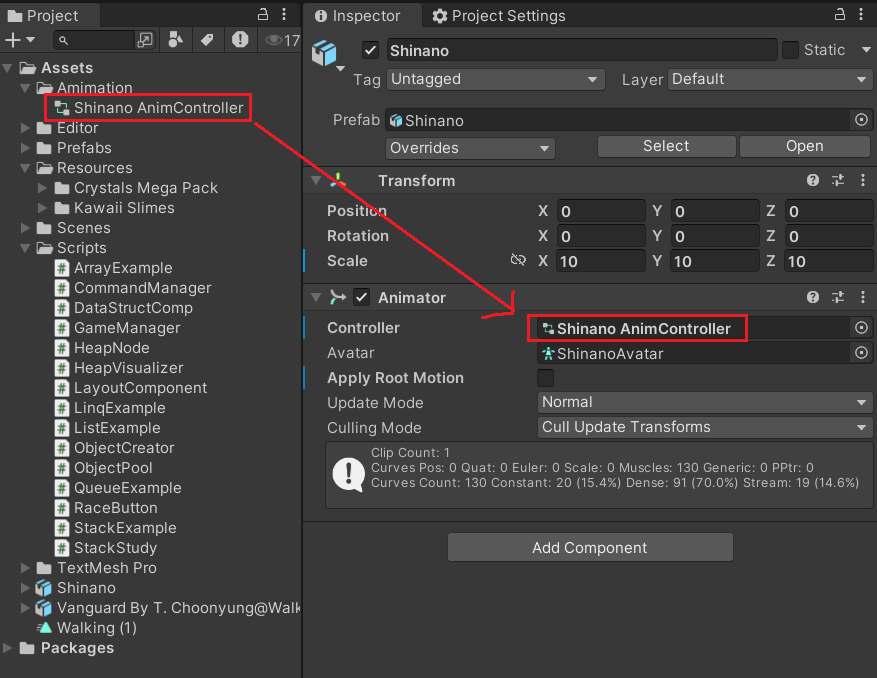
Task: Open the Search by Label filter
Action: click(208, 40)
